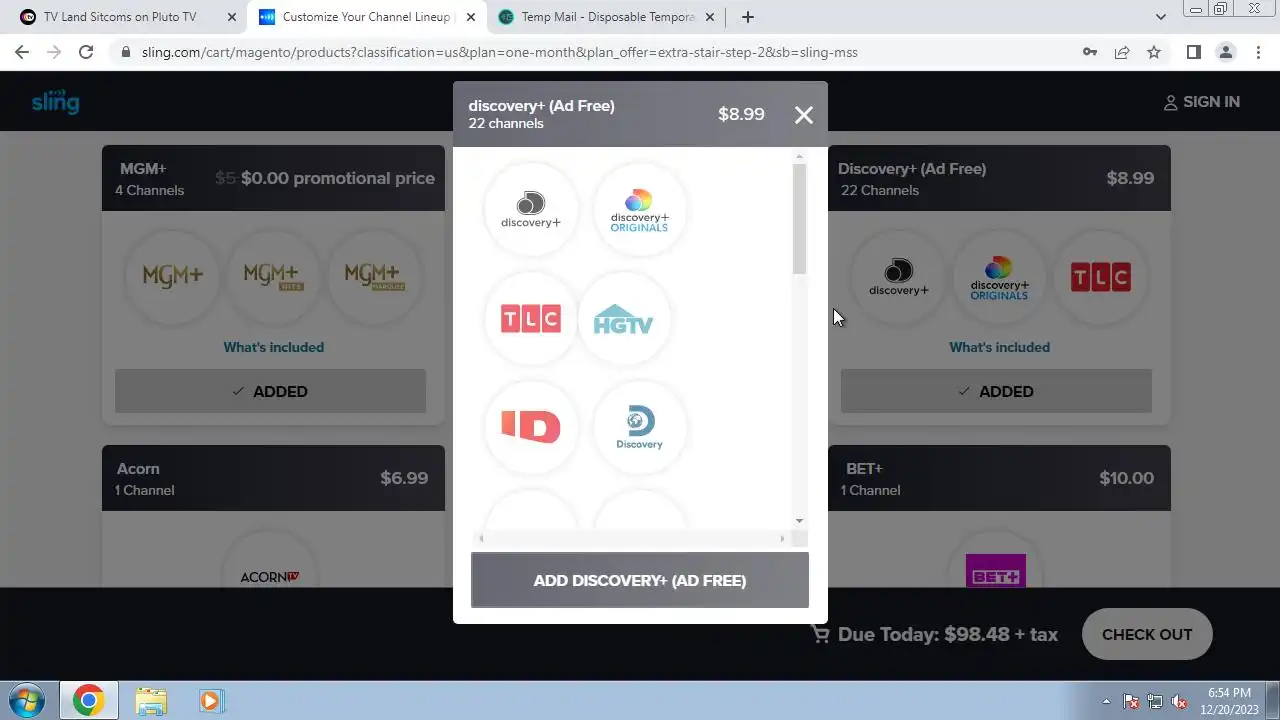Toggle ADDED button on Discovery+ card
This screenshot has height=720, width=1280.
click(x=996, y=391)
